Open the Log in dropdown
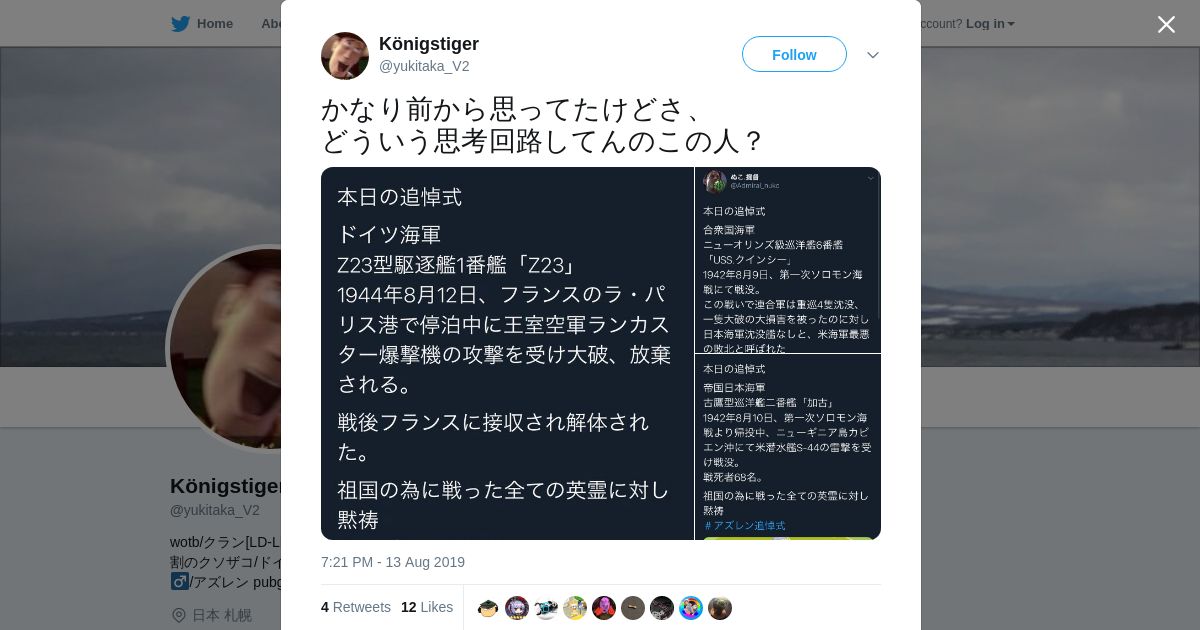The width and height of the screenshot is (1200, 630). [x=990, y=24]
